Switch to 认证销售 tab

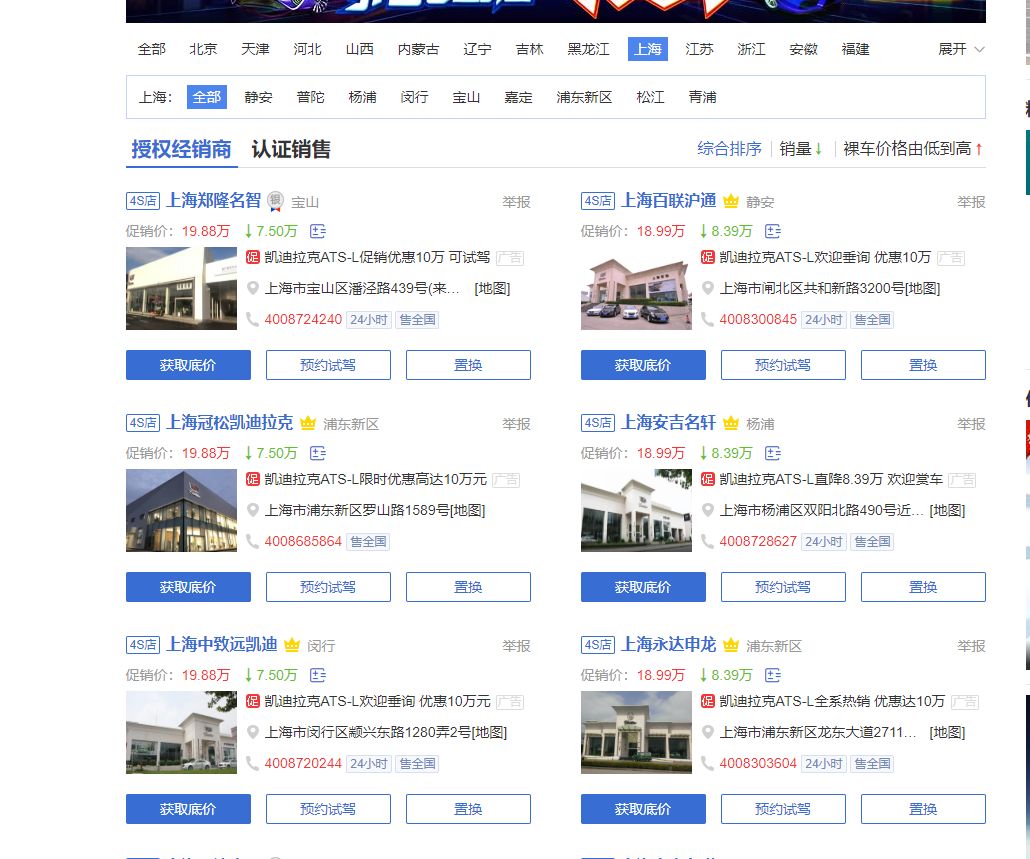291,149
